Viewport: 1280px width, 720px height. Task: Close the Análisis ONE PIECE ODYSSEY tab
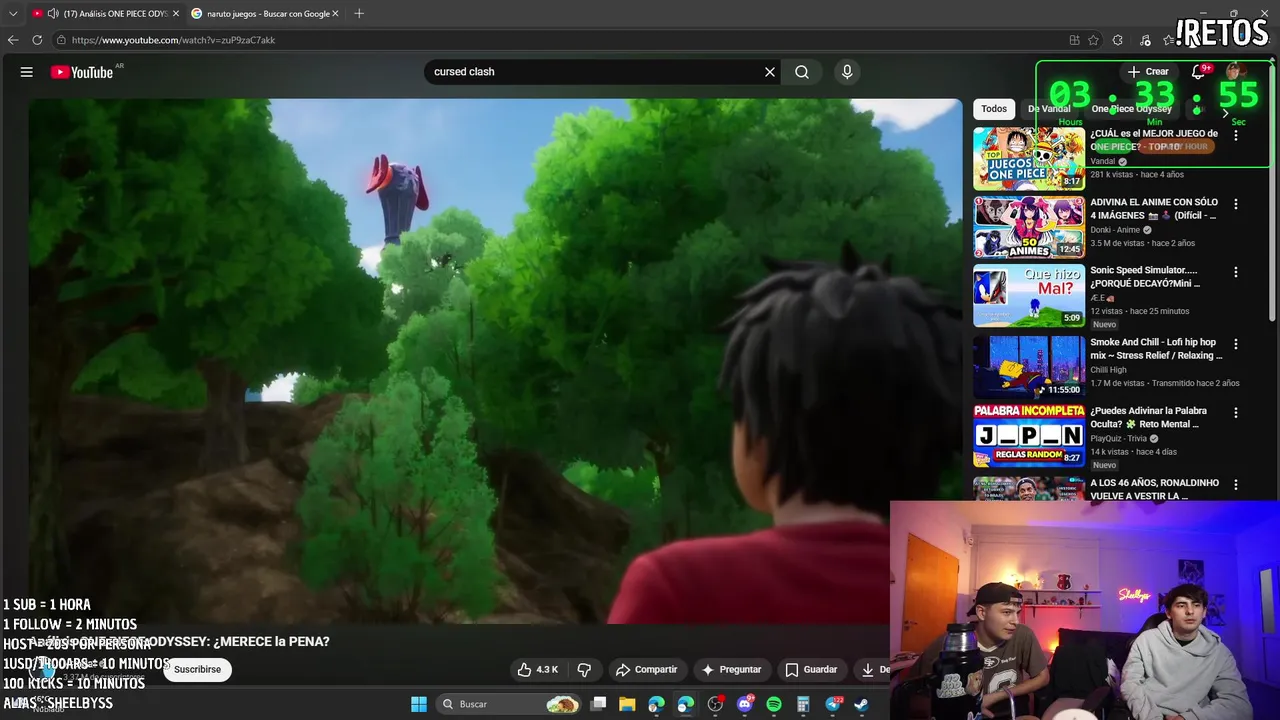pyautogui.click(x=176, y=14)
